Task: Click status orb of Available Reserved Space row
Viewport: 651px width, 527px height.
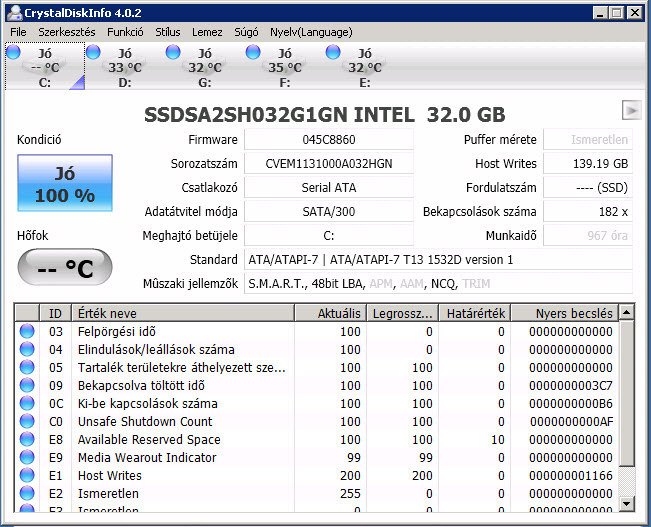Action: (x=27, y=439)
